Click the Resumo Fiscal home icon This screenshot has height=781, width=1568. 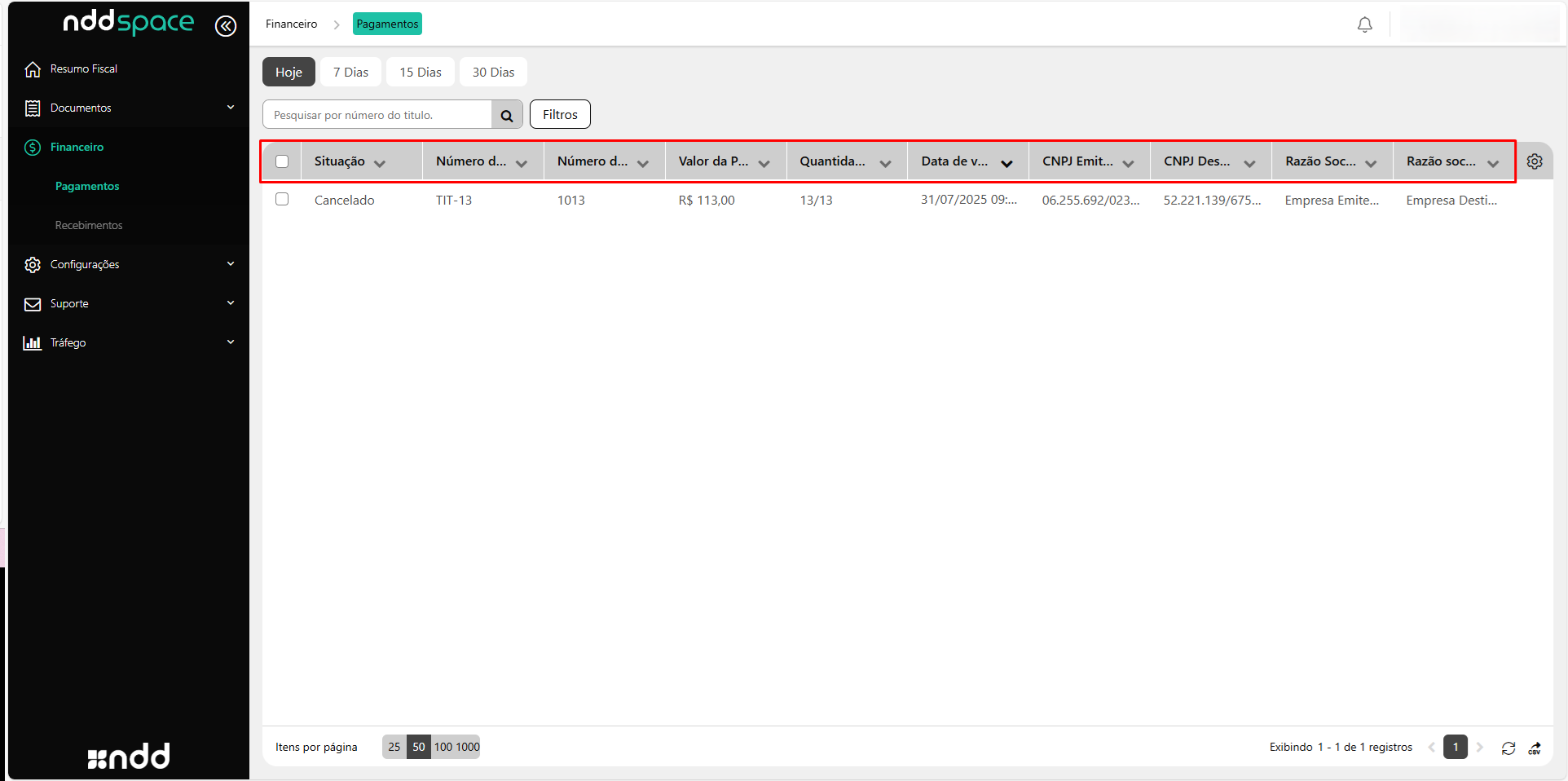[33, 69]
